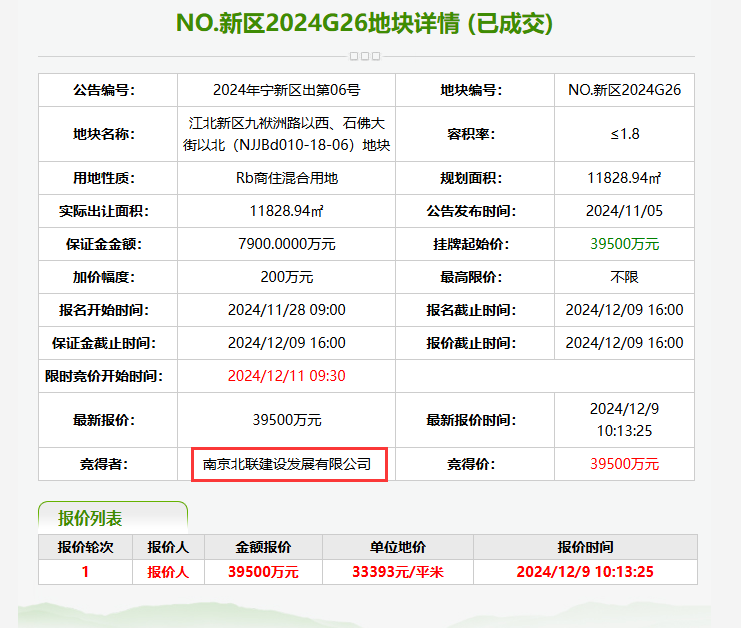This screenshot has width=741, height=628.
Task: Click green listing start price 39500万元
Action: pos(624,244)
